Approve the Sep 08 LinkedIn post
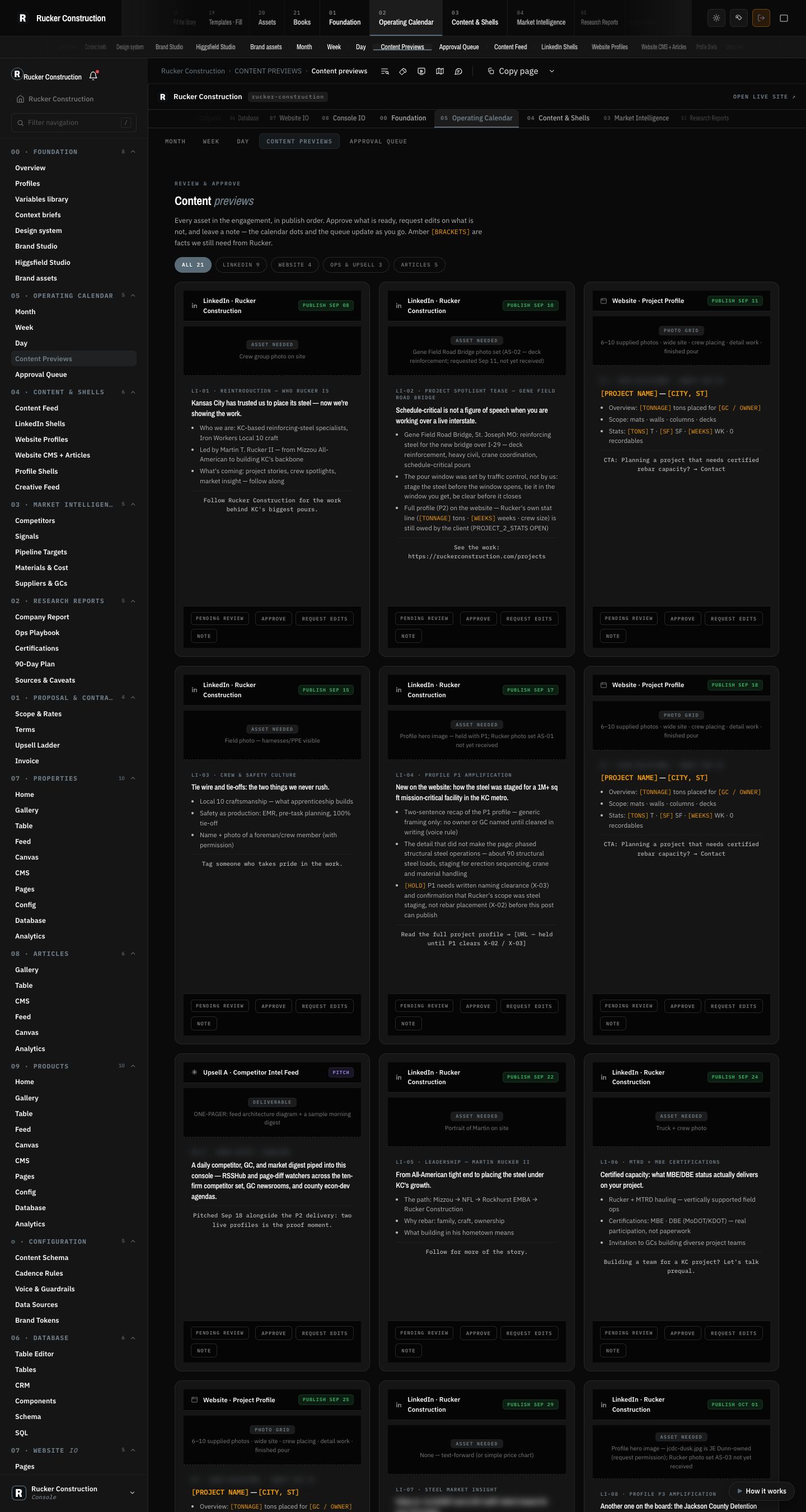 pyautogui.click(x=273, y=619)
